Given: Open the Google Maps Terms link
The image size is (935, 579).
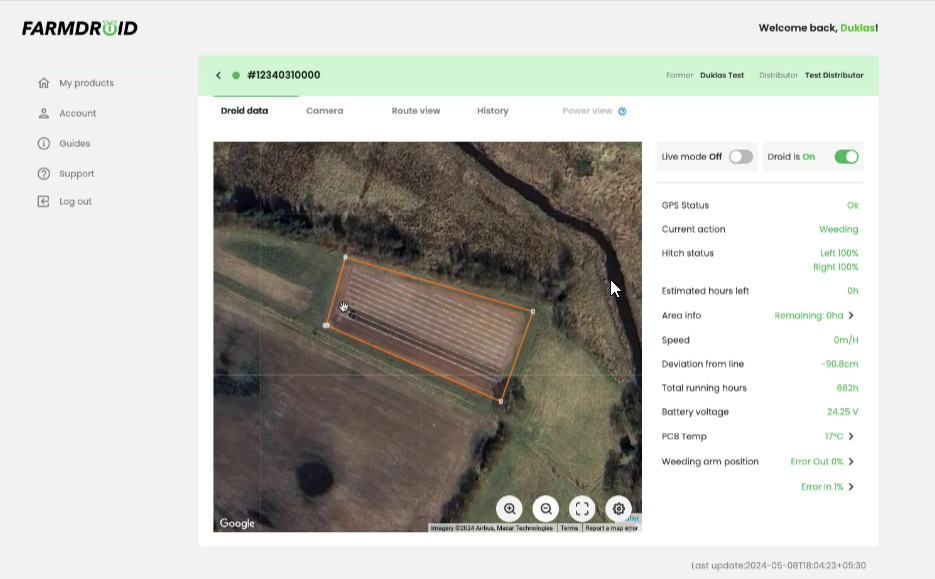Looking at the screenshot, I should click(569, 527).
